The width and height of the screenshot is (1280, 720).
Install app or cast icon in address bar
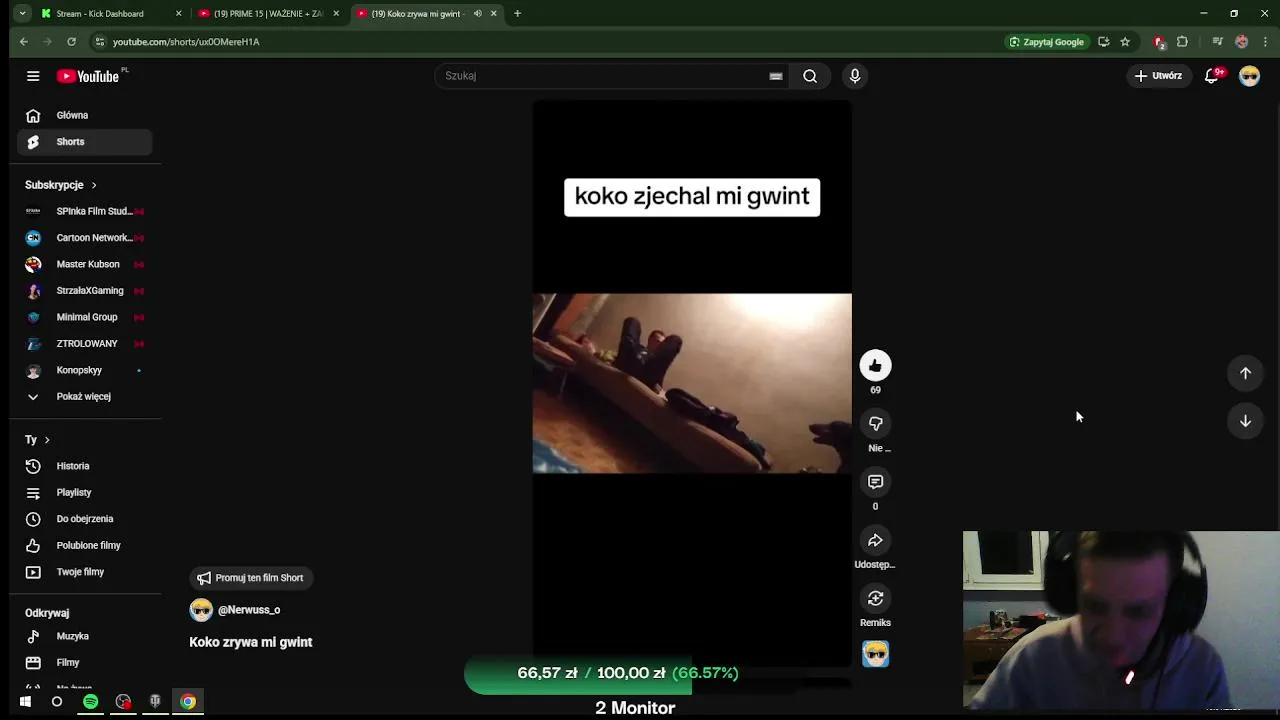(1103, 42)
